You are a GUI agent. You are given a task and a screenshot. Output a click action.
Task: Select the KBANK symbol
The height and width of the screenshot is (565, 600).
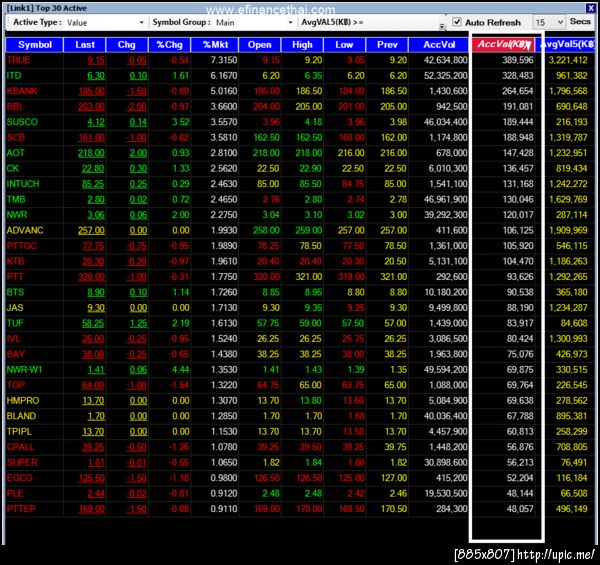coord(22,91)
